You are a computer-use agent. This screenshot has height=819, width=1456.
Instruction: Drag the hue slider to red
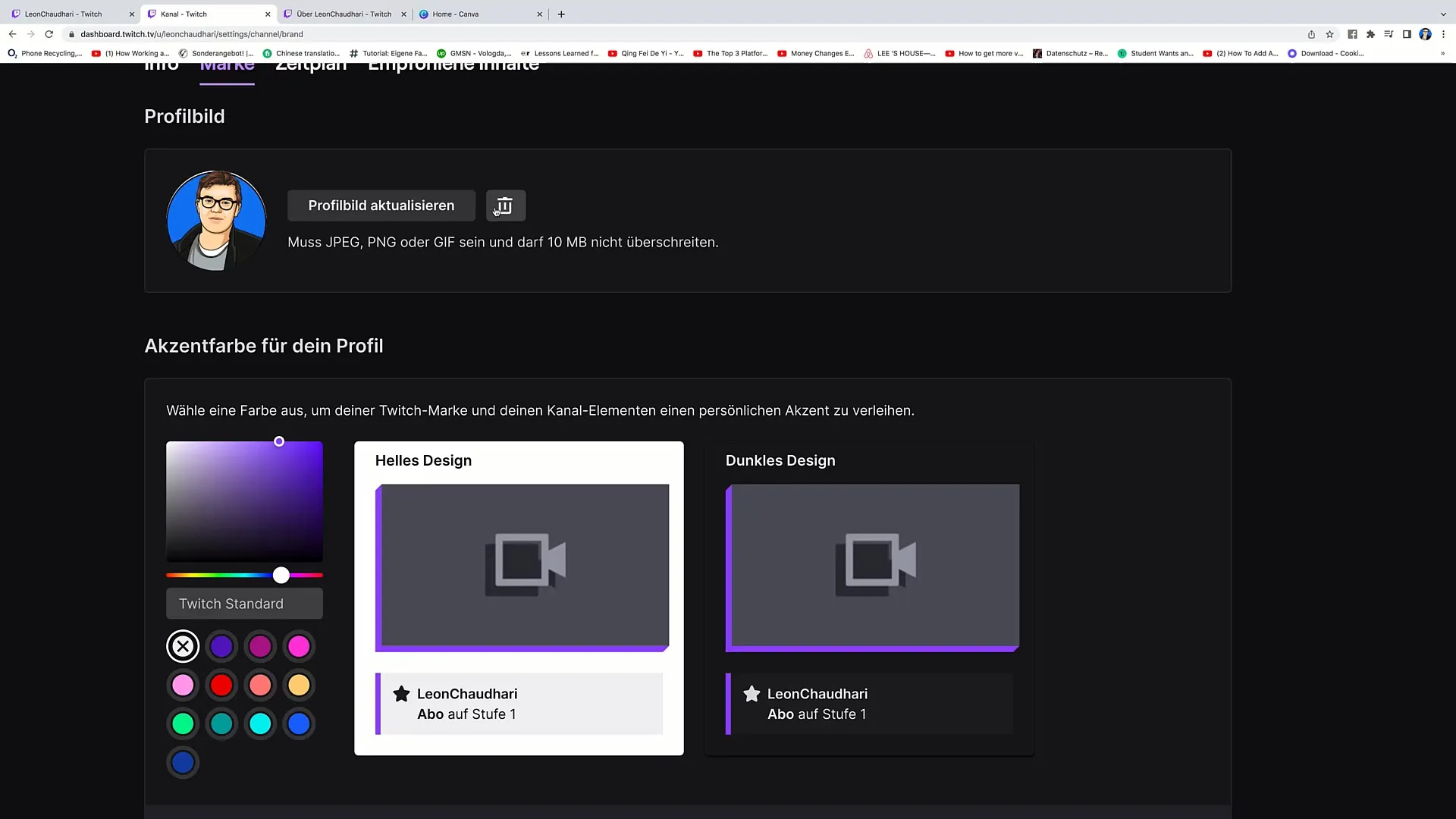pos(168,574)
